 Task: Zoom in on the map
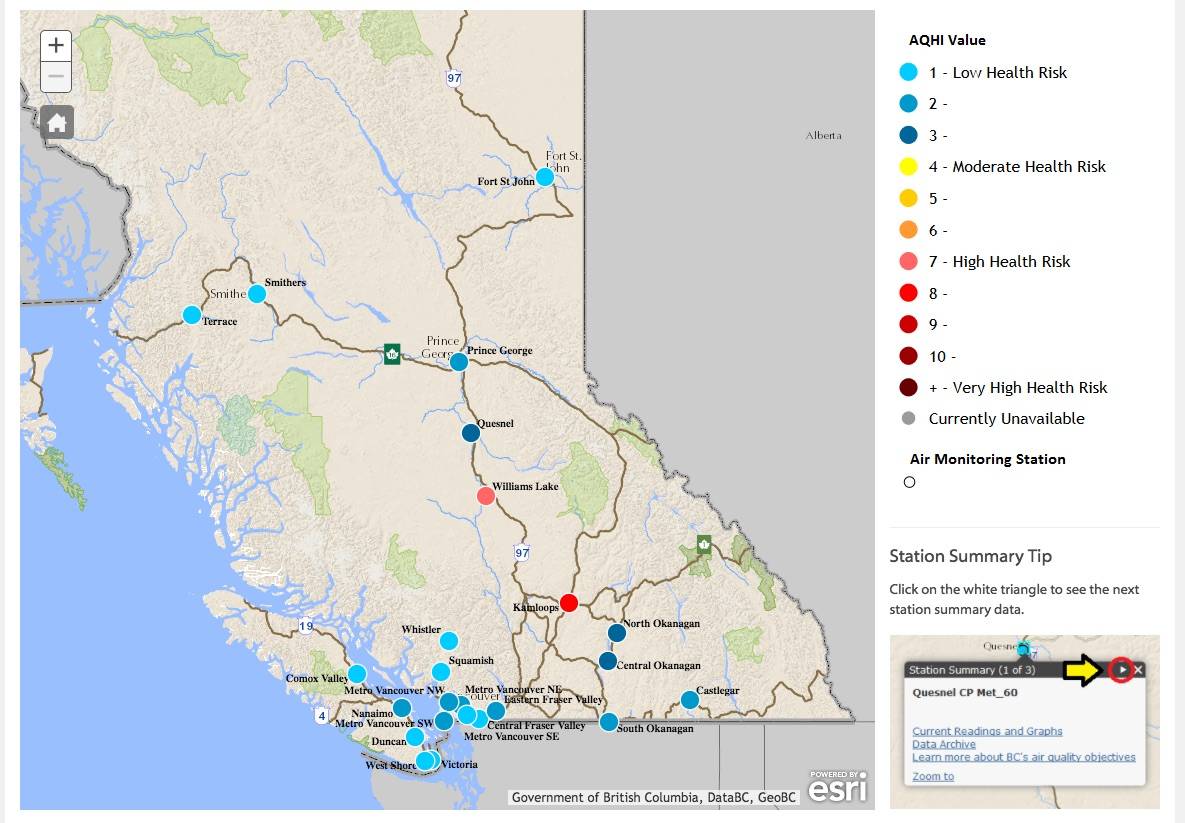pos(56,45)
